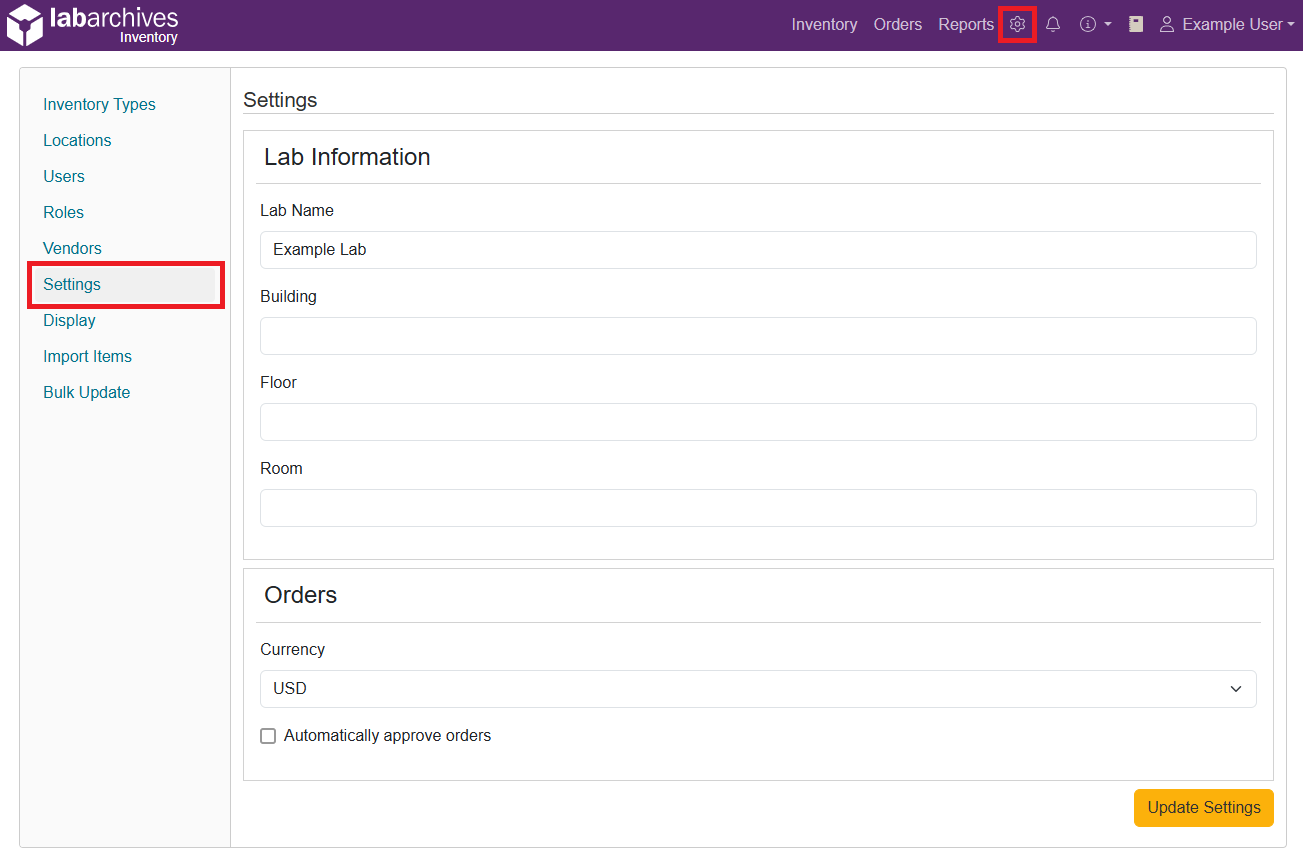Click the Update Settings button

1203,808
